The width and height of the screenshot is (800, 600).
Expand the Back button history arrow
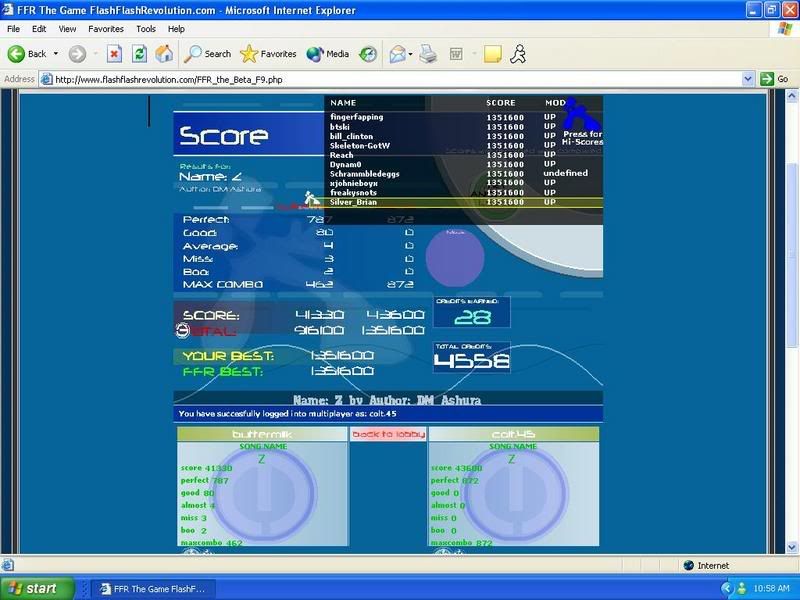point(56,54)
